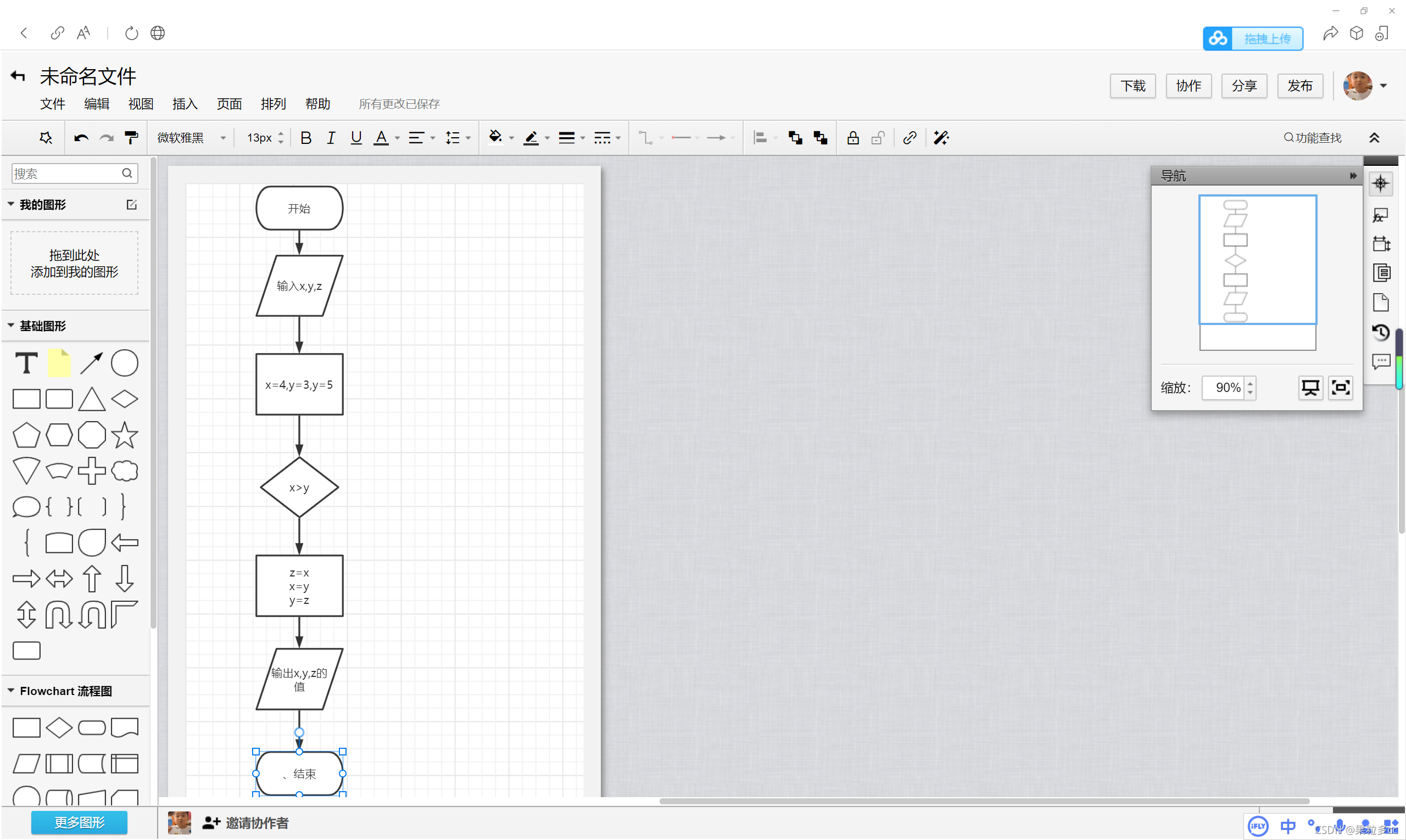
Task: Open the 视图 menu
Action: point(141,104)
